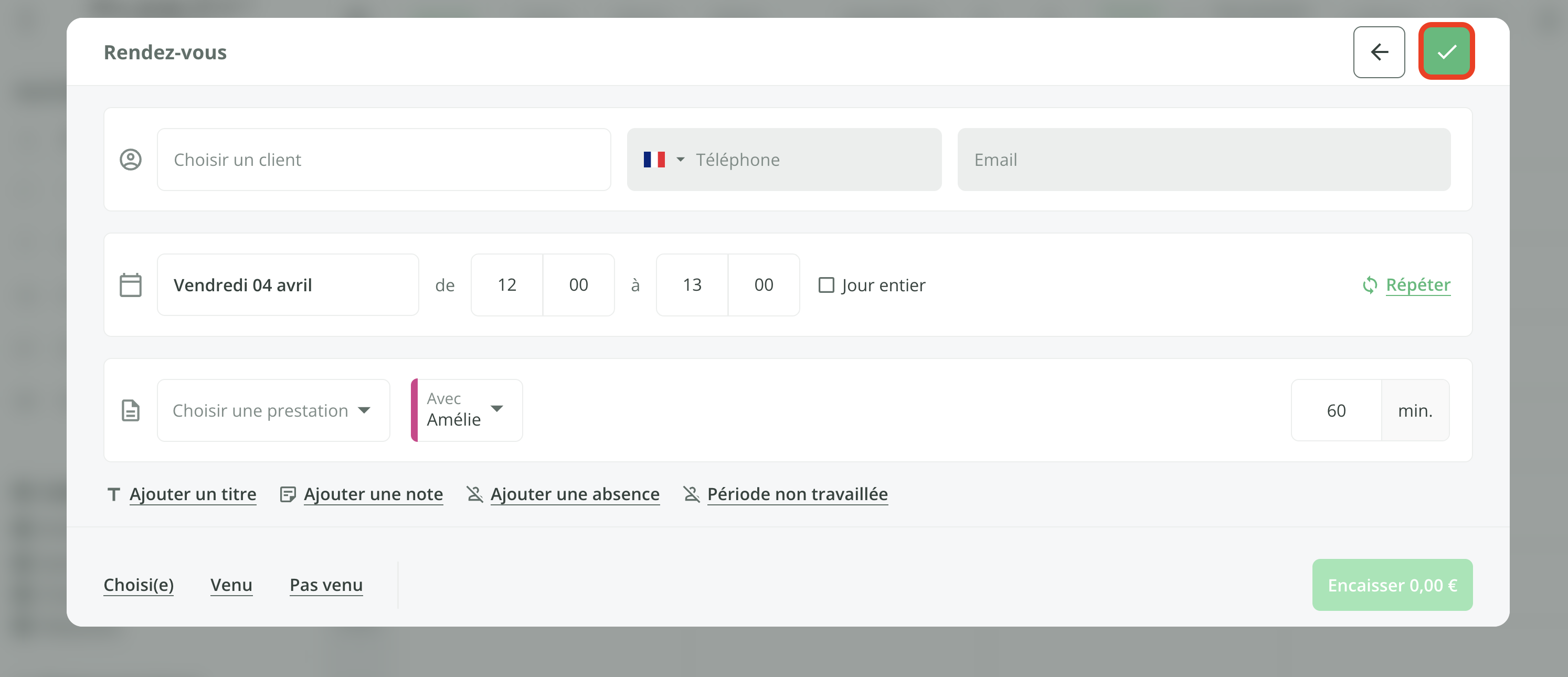Click the client profile icon
Screen dimensions: 1568x677
(130, 160)
